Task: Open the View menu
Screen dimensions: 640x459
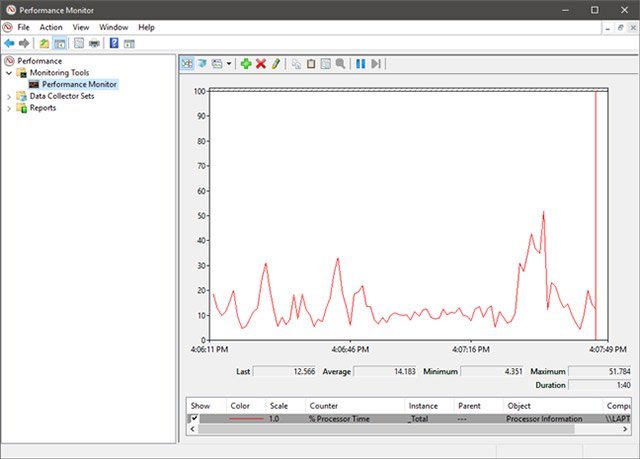Action: (x=81, y=27)
